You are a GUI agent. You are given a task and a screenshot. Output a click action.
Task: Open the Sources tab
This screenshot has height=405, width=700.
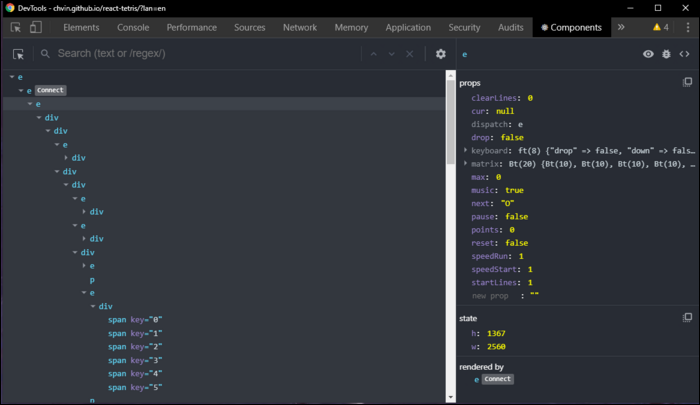pyautogui.click(x=250, y=27)
